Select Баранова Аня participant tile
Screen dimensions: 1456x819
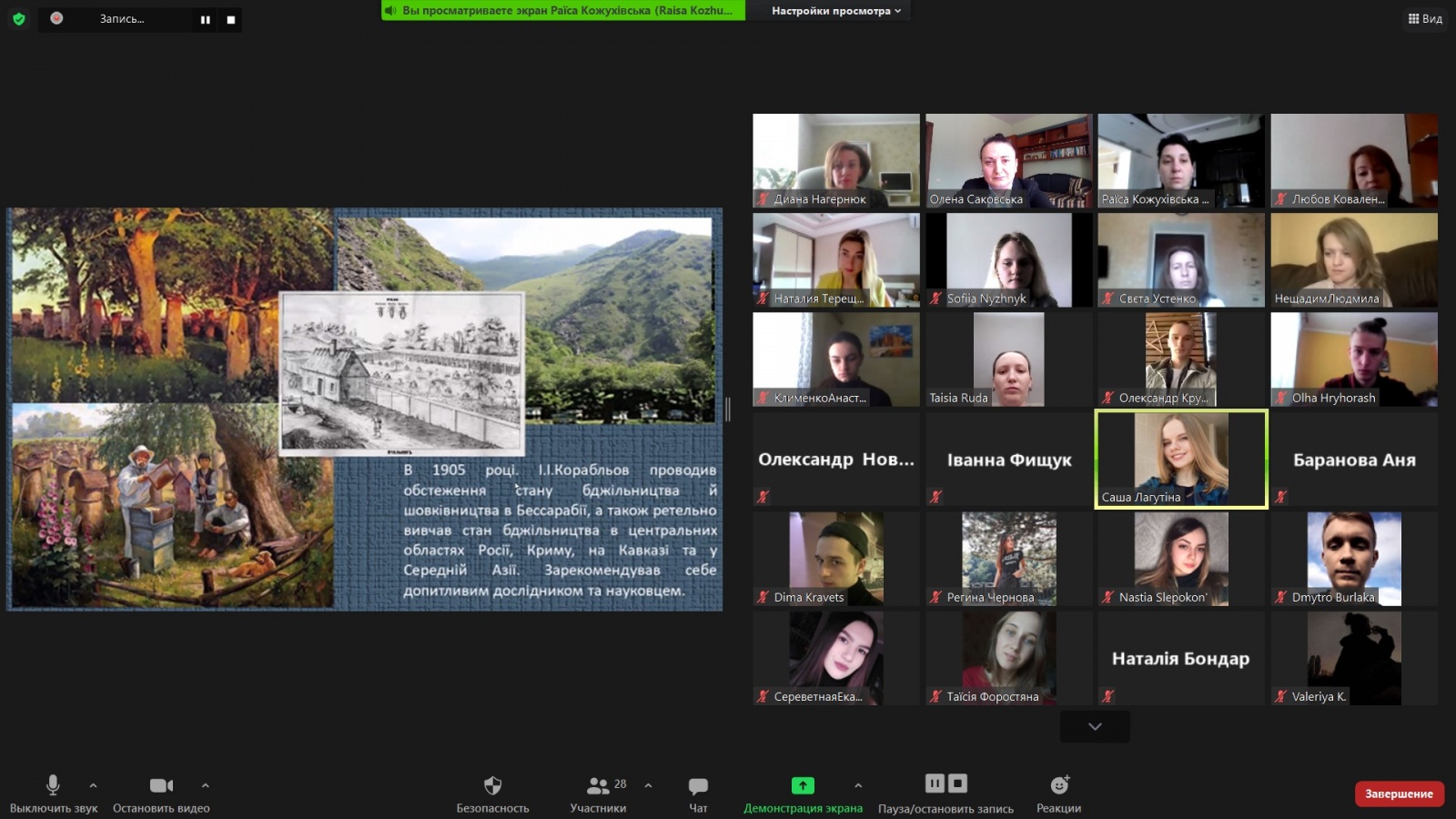[1354, 459]
